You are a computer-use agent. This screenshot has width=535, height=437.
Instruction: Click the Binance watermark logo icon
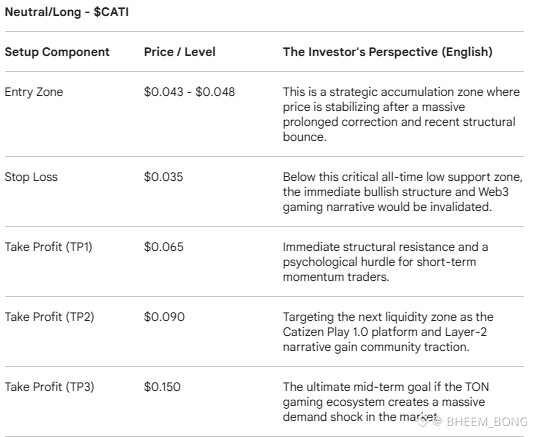tap(423, 422)
